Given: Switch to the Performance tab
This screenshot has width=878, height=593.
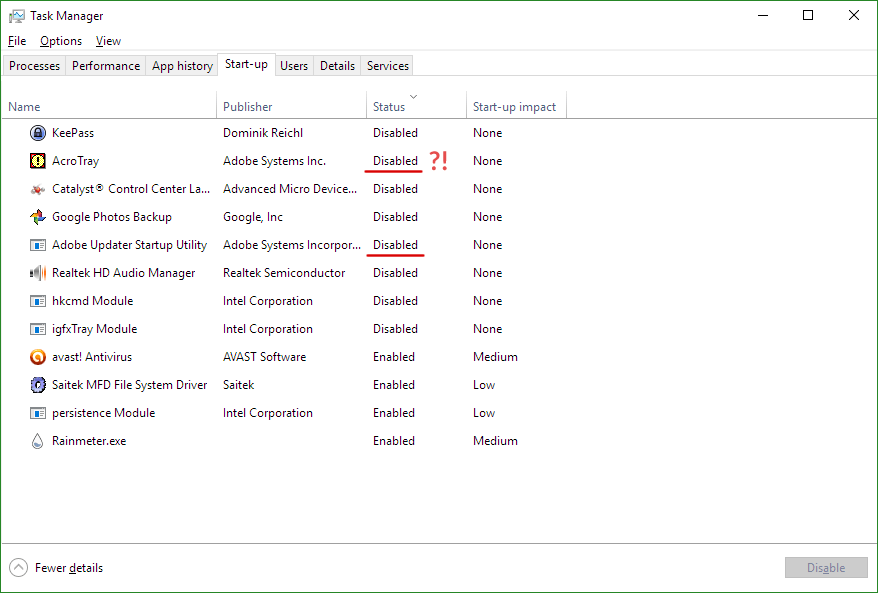Looking at the screenshot, I should tap(106, 66).
